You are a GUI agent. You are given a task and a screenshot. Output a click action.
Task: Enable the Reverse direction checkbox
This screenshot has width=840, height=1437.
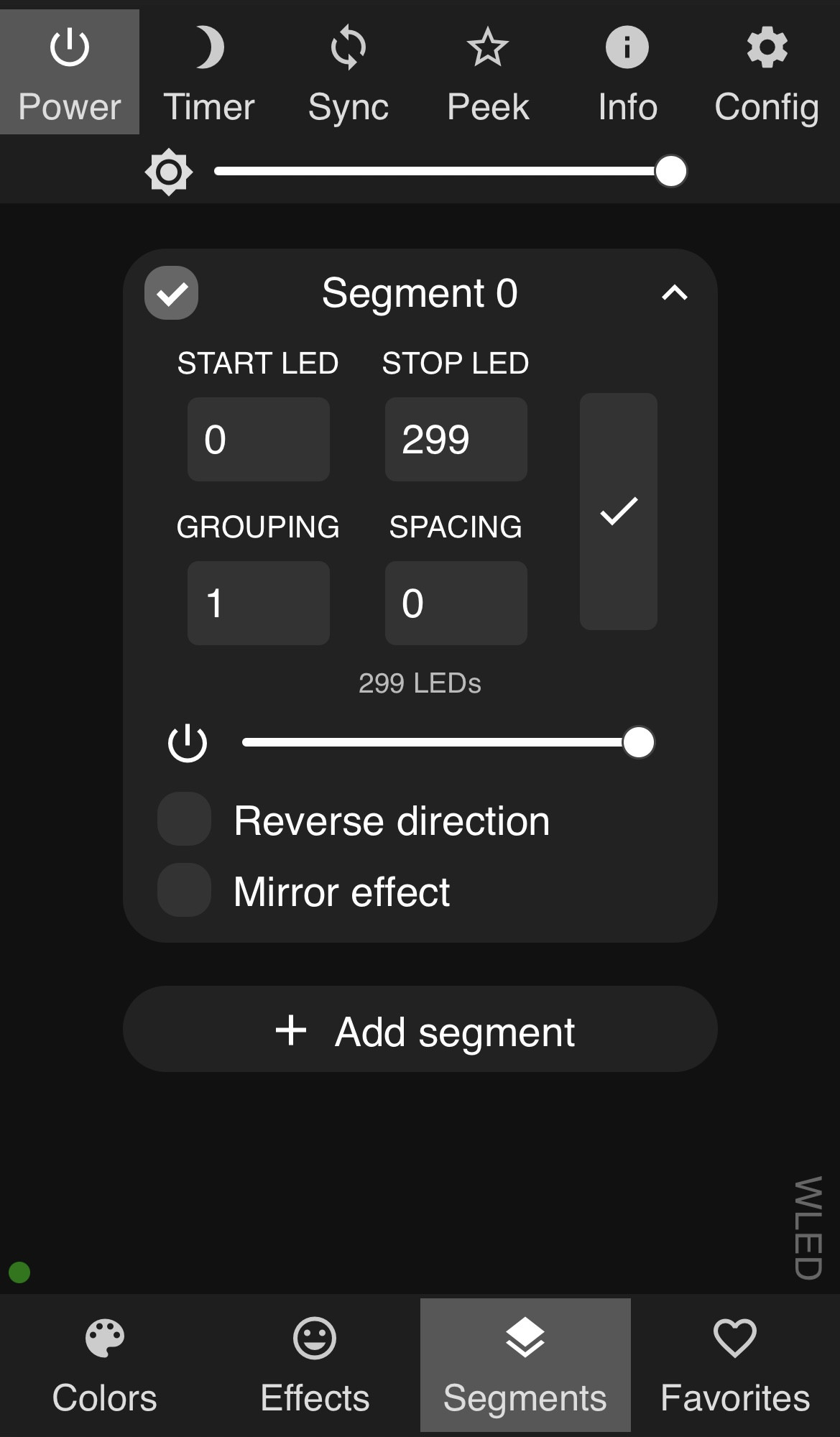click(x=185, y=820)
